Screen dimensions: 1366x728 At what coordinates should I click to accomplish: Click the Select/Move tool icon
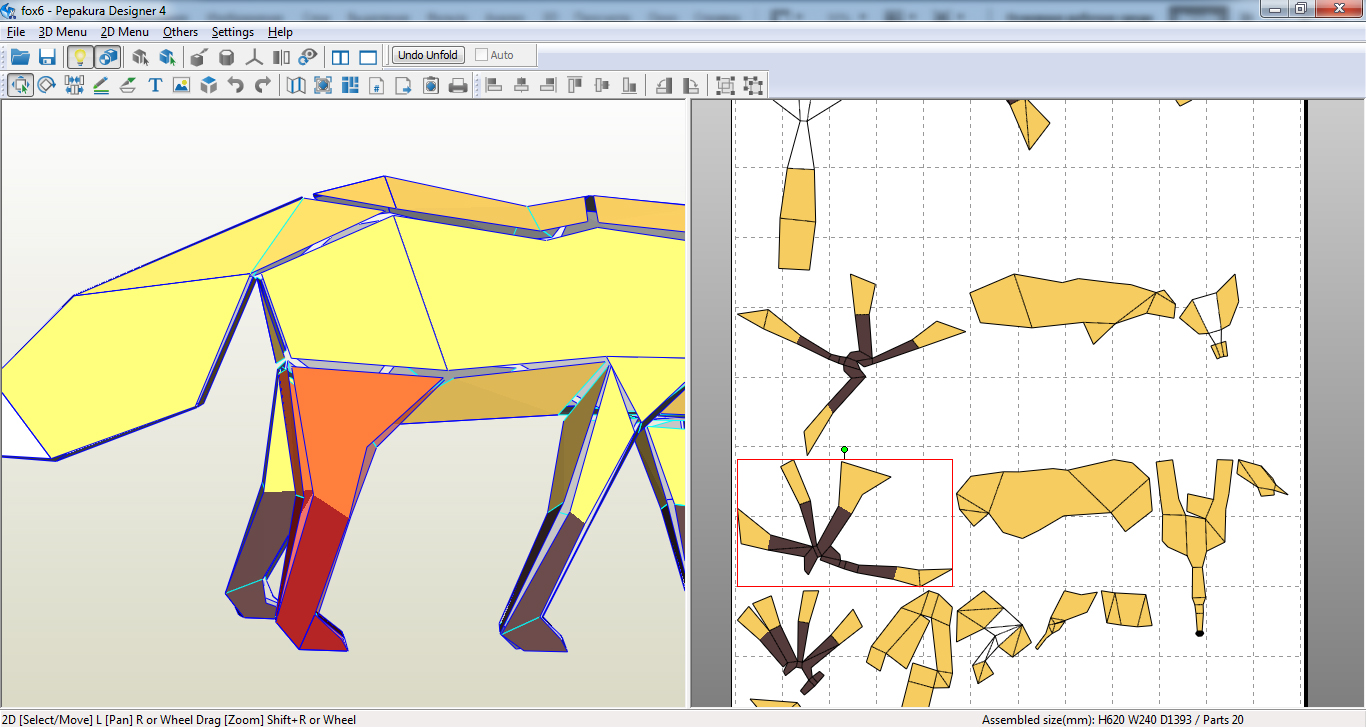pos(20,86)
